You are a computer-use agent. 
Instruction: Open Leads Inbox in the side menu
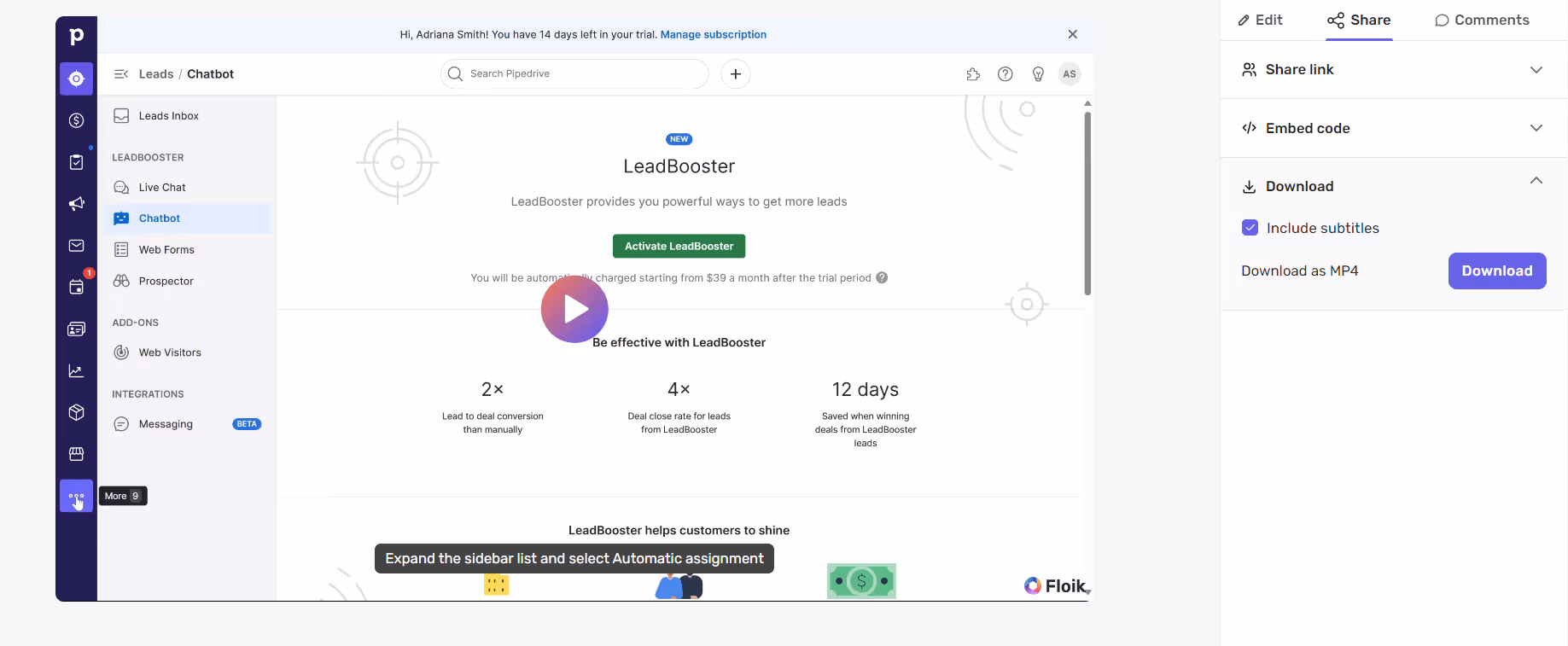coord(187,116)
